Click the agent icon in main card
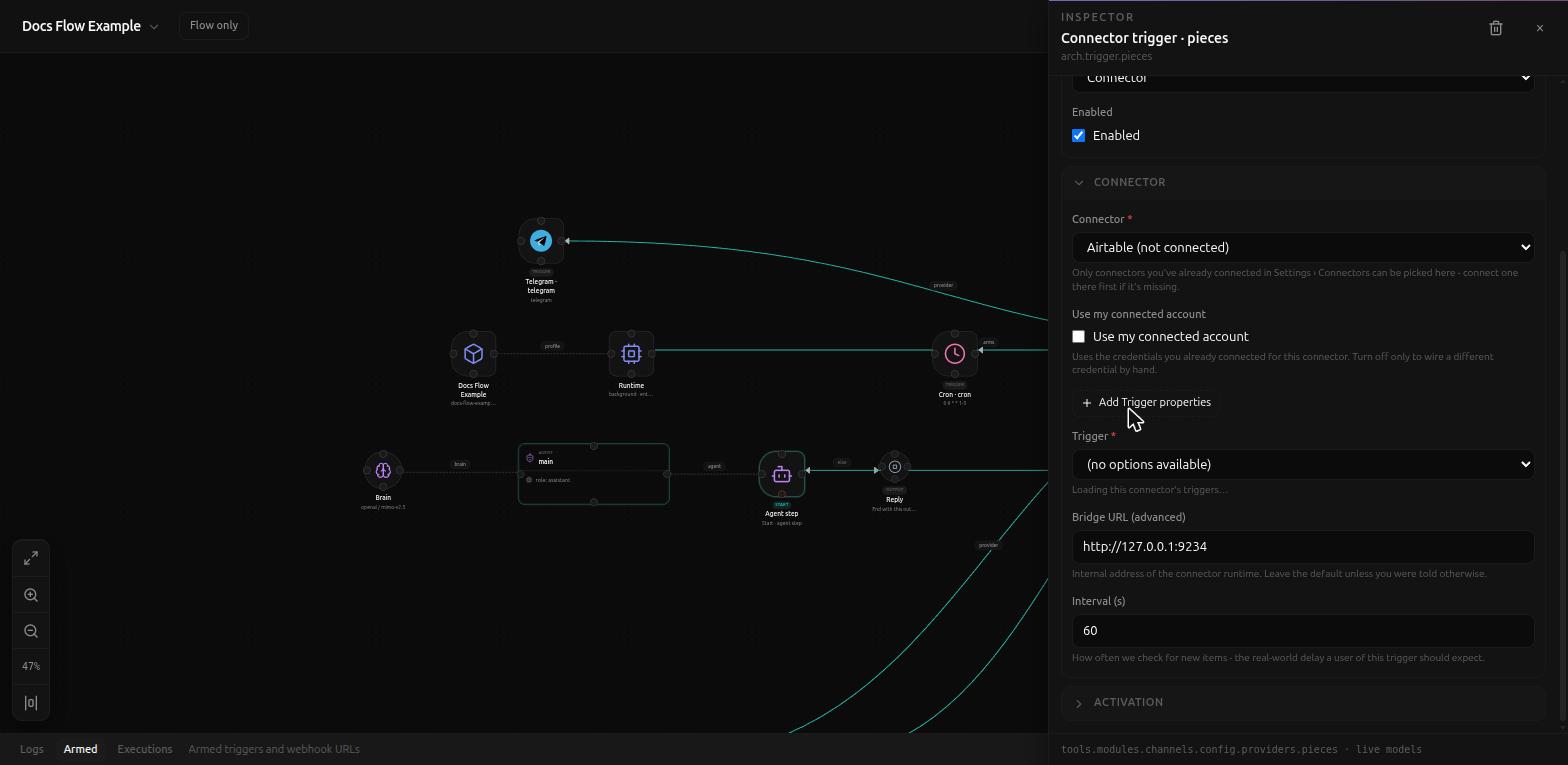 coord(530,458)
